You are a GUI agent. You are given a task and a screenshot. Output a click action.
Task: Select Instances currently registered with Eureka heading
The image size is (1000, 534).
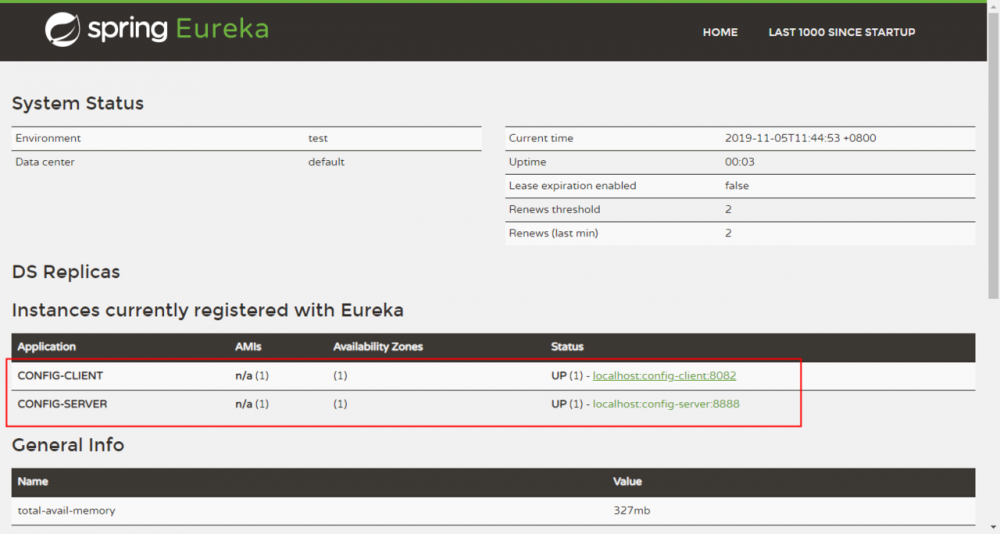[x=207, y=310]
